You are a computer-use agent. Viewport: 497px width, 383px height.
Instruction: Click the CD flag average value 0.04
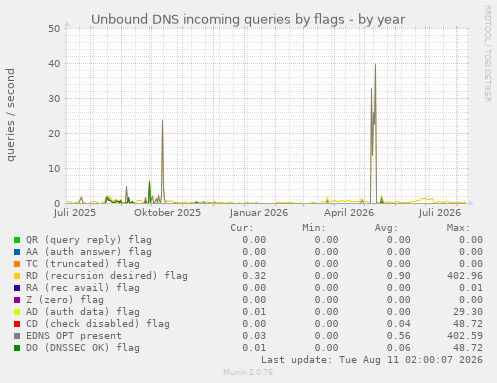(399, 324)
